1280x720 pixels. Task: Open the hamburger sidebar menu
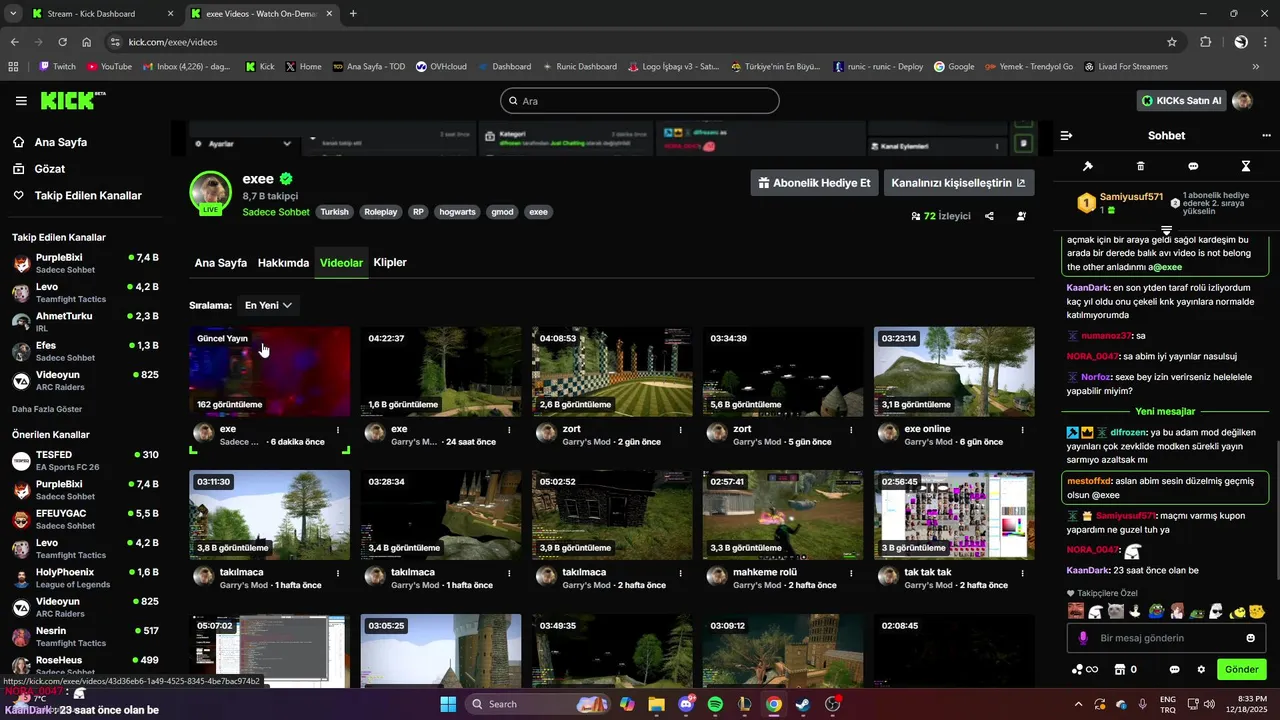tap(21, 101)
